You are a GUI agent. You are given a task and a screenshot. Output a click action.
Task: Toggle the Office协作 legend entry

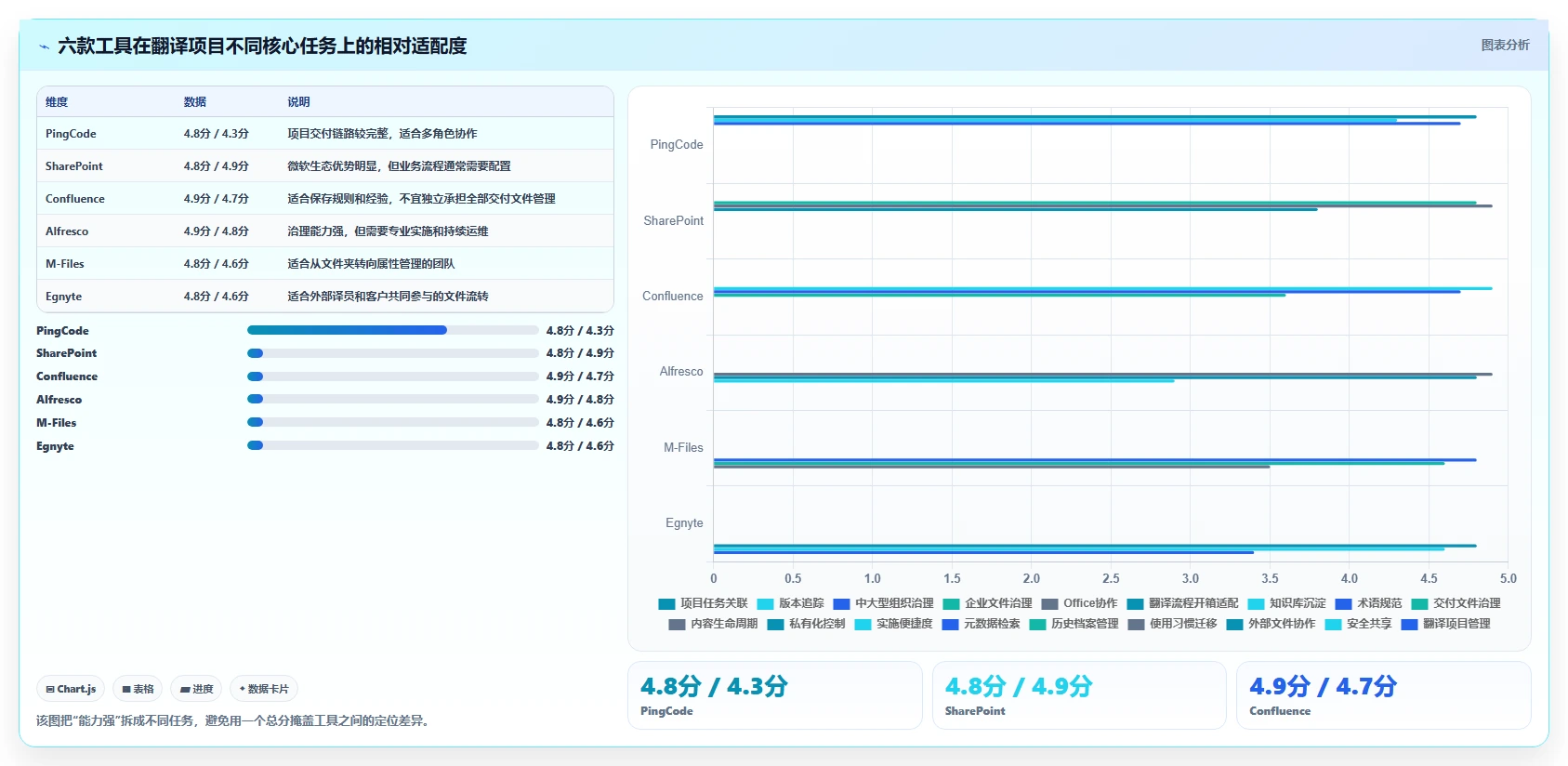pyautogui.click(x=1079, y=603)
